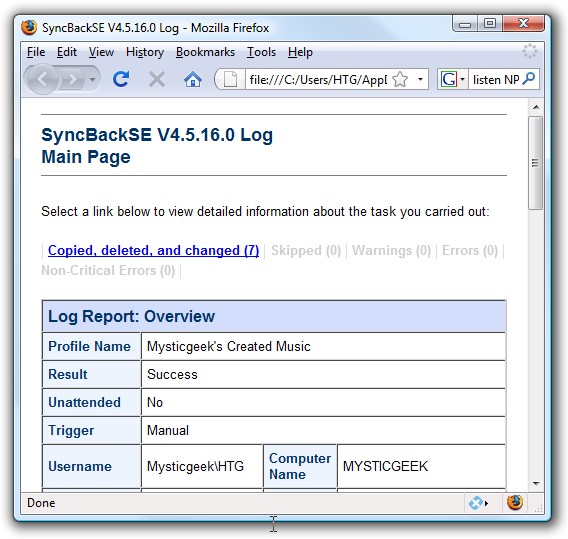The image size is (568, 539).
Task: Click 'Mysticgeek's Created Music' profile value
Action: click(x=229, y=346)
